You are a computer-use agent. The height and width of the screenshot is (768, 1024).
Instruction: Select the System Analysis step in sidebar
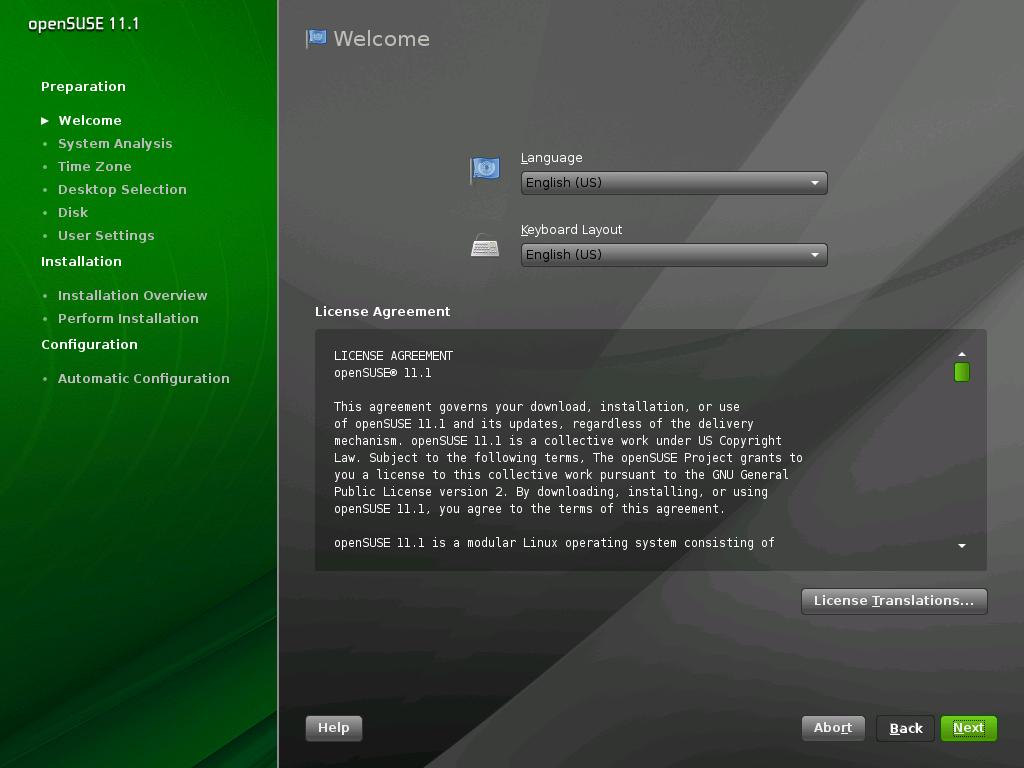[115, 143]
